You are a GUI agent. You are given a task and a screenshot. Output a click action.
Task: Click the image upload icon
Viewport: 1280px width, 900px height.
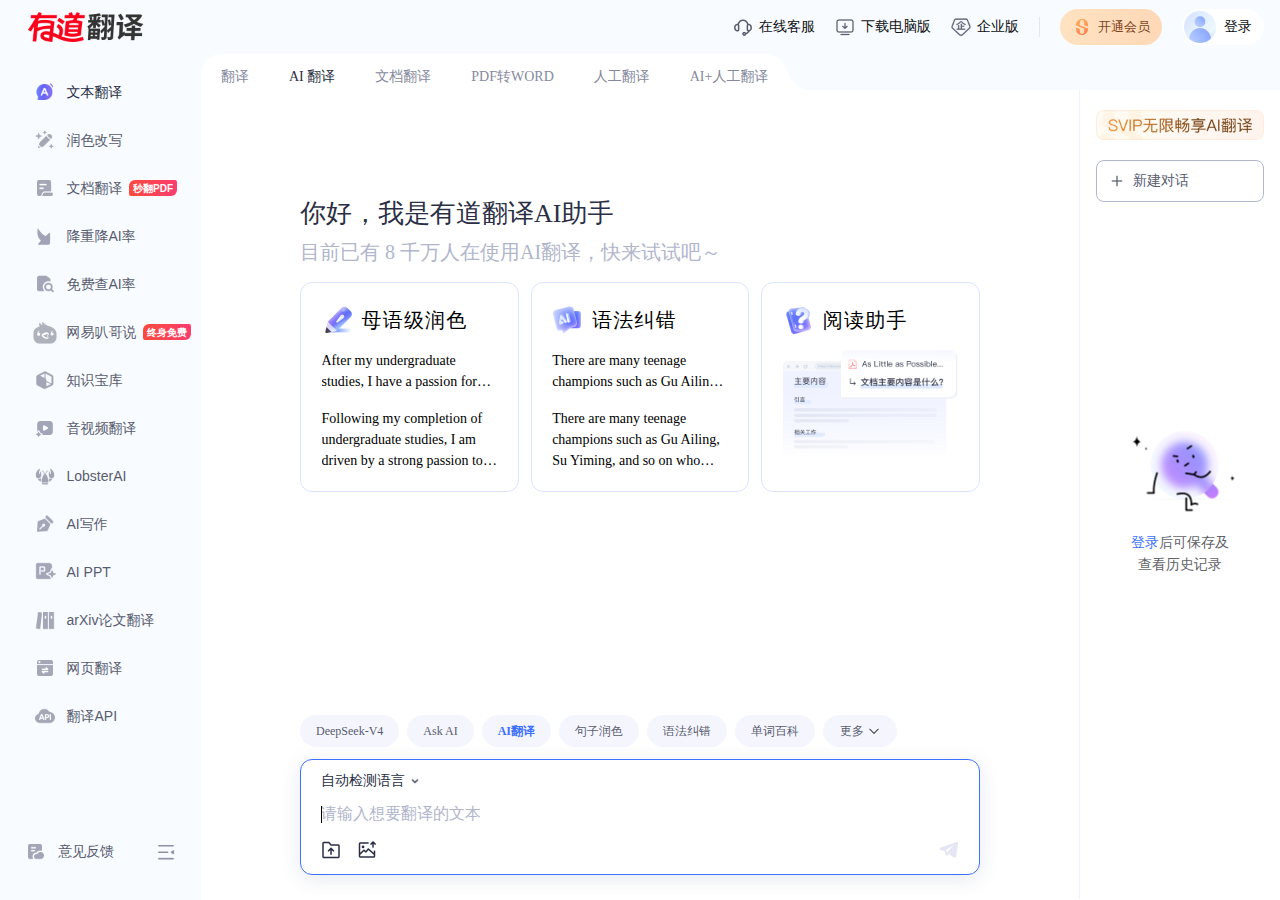(x=367, y=850)
